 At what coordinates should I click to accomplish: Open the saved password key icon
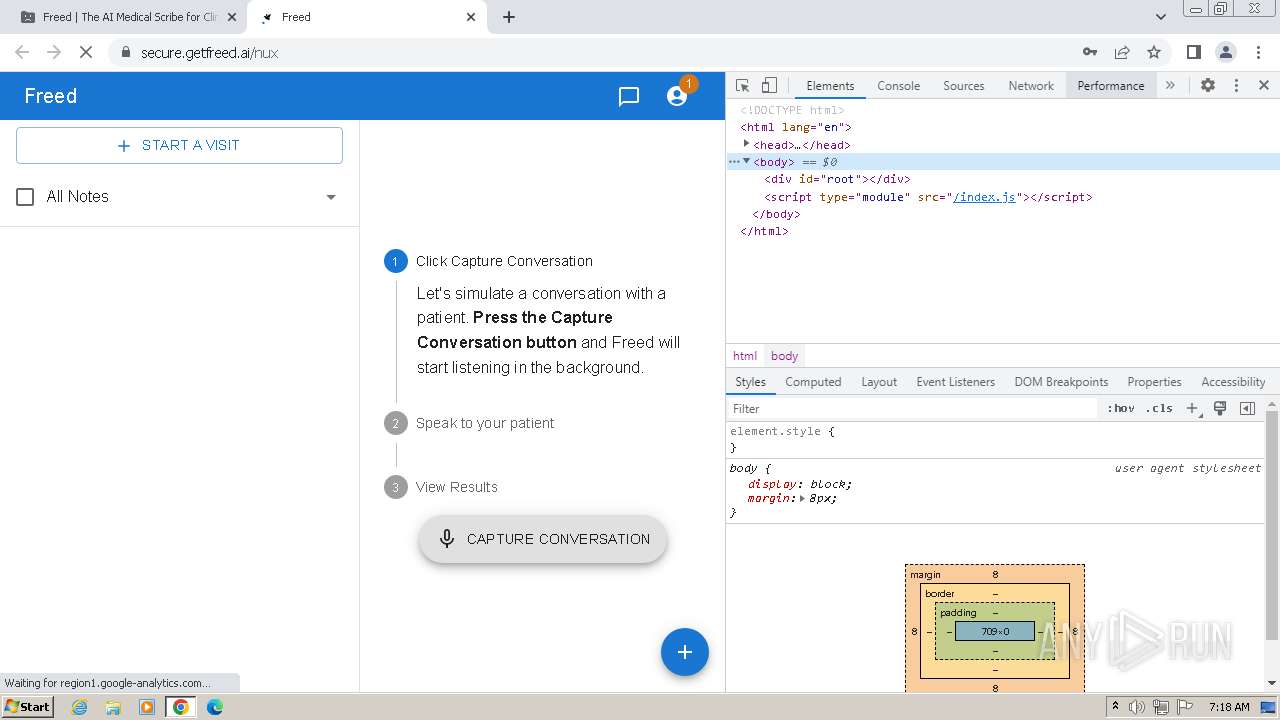click(1090, 52)
